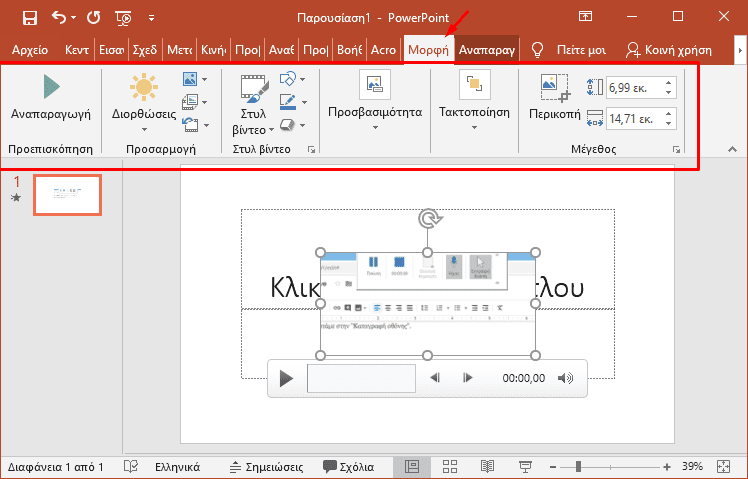Switch to the Μετα ribbon tab
Viewport: 748px width, 479px height.
(179, 50)
